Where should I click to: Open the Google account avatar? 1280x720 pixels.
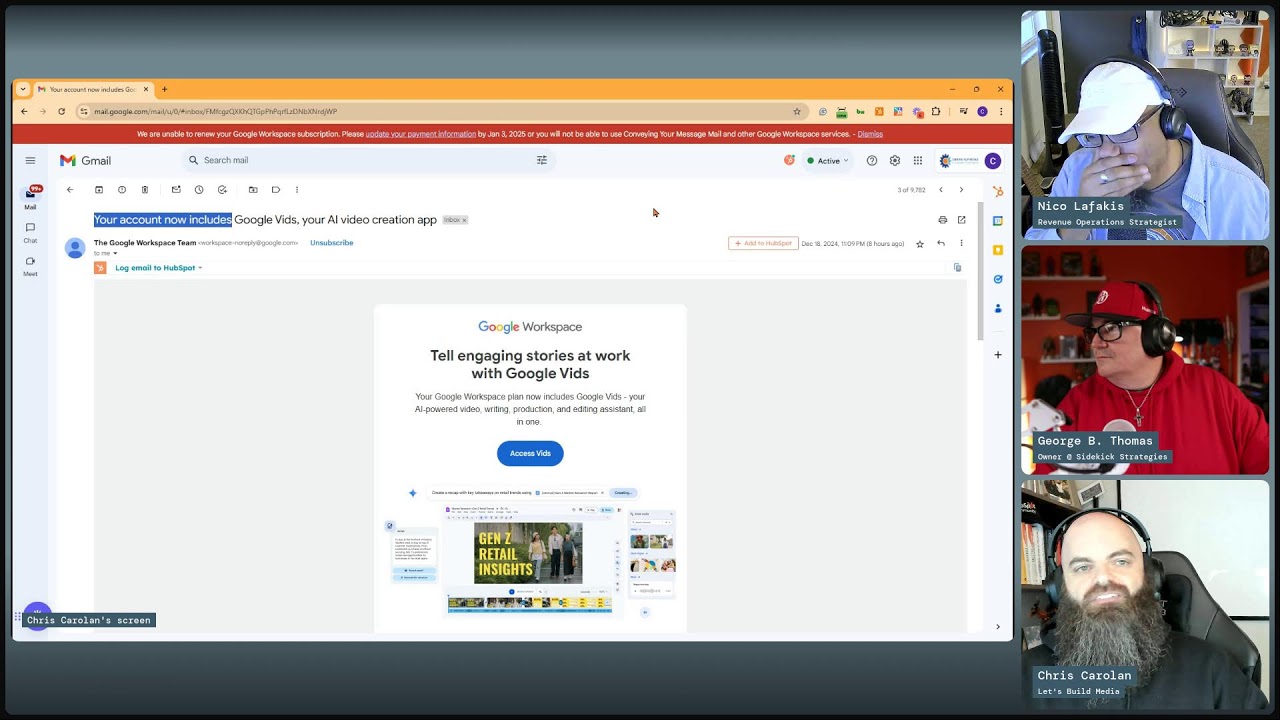(x=993, y=160)
